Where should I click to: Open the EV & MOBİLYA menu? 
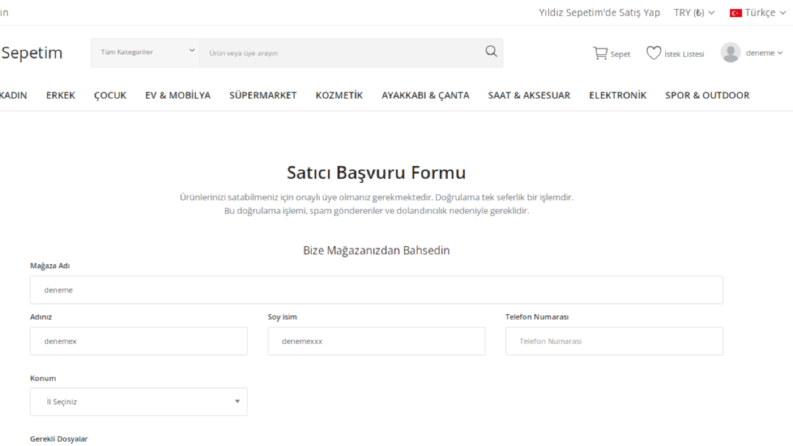(x=178, y=95)
